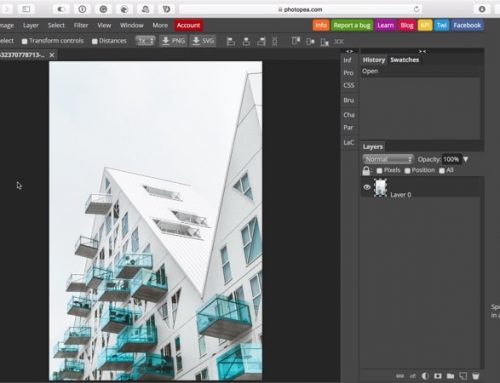Click the align bottom edges icon
The image size is (500, 383).
pos(324,42)
